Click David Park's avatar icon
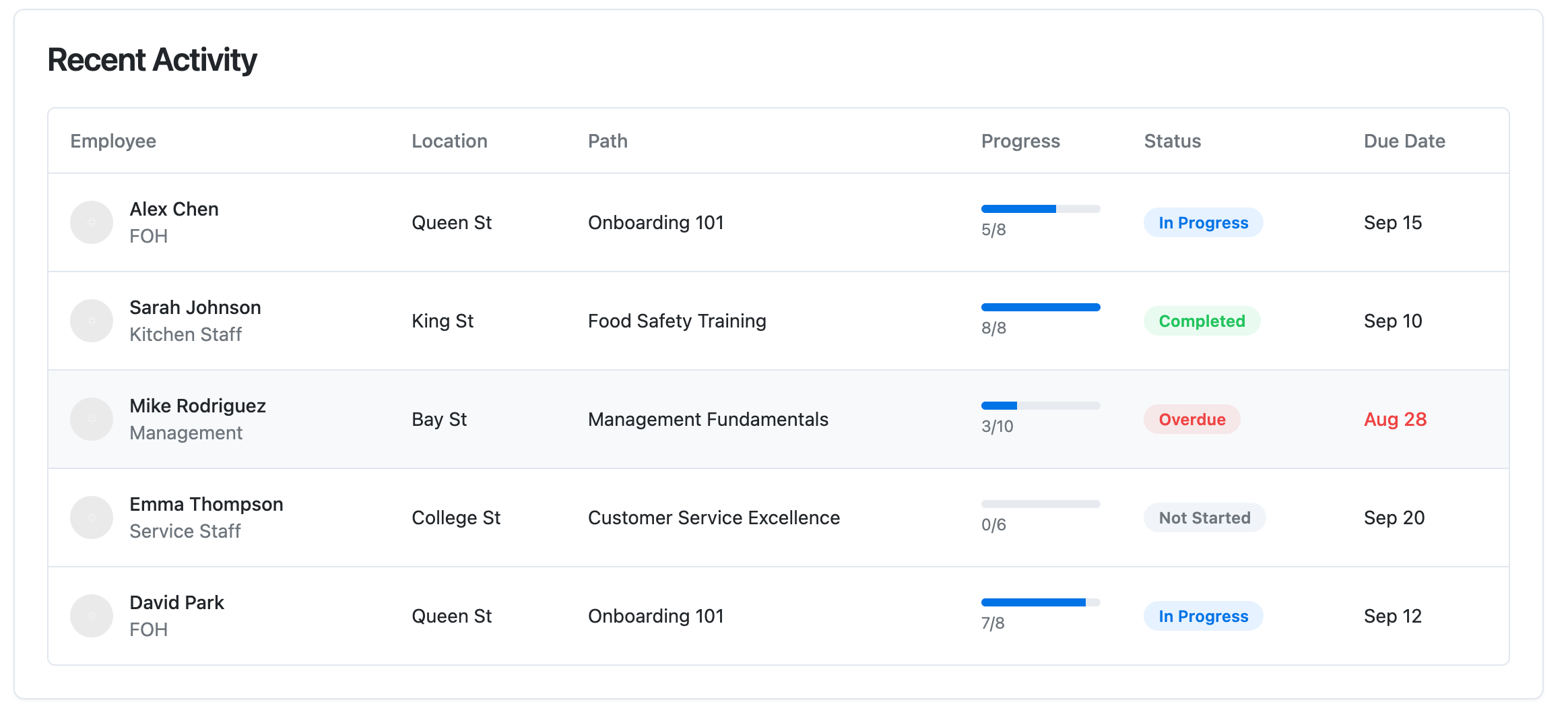 pyautogui.click(x=91, y=616)
